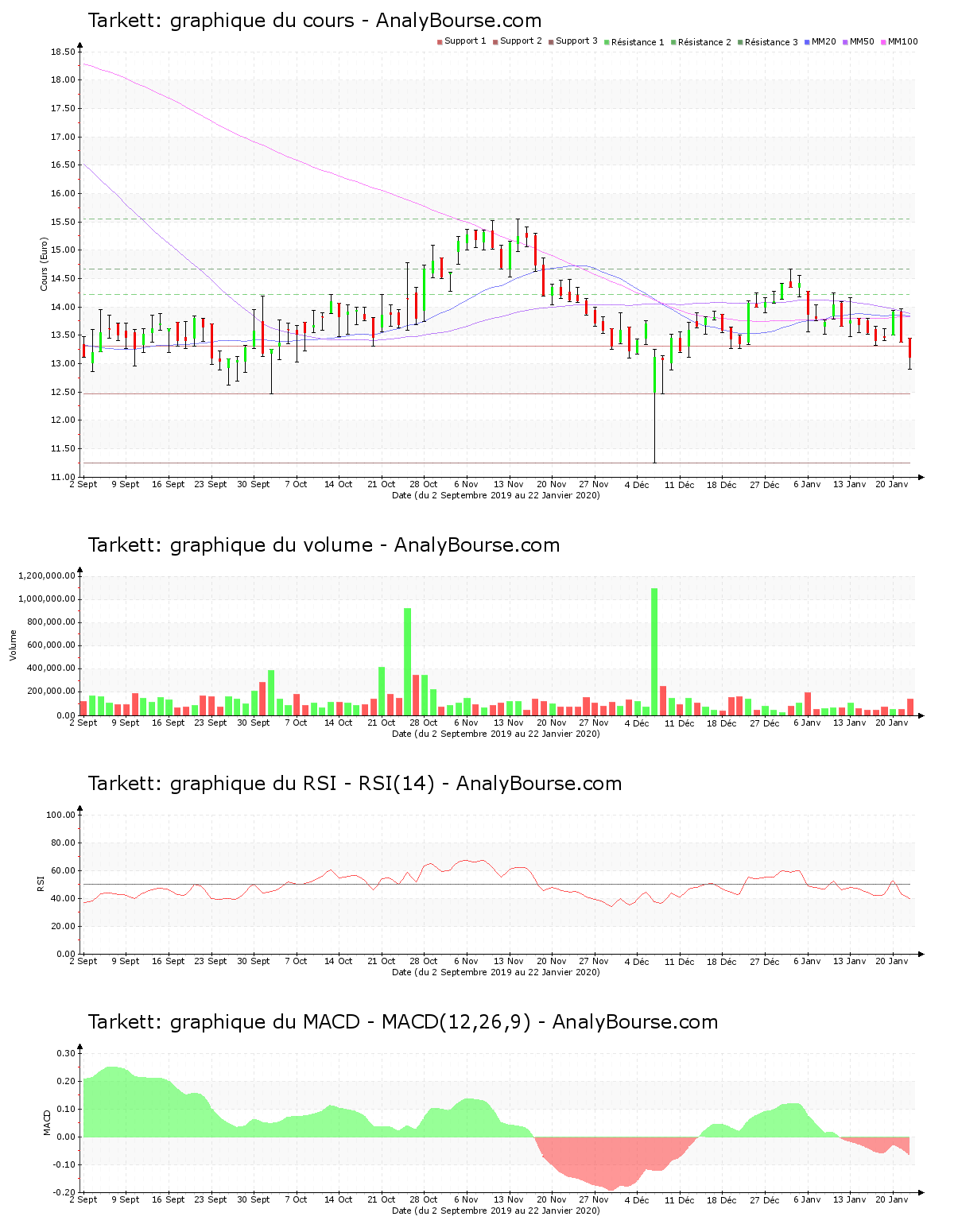Click the tall green volume bar before 28 Oct
The height and width of the screenshot is (1232, 954).
click(407, 662)
